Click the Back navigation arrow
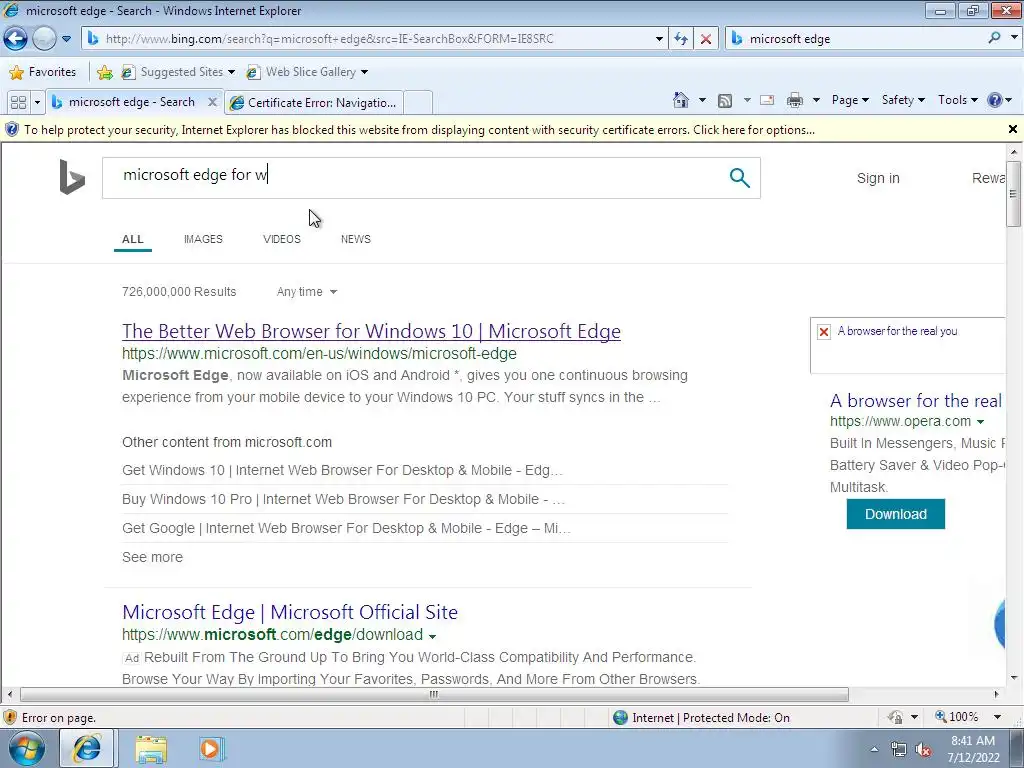The image size is (1024, 768). [16, 39]
